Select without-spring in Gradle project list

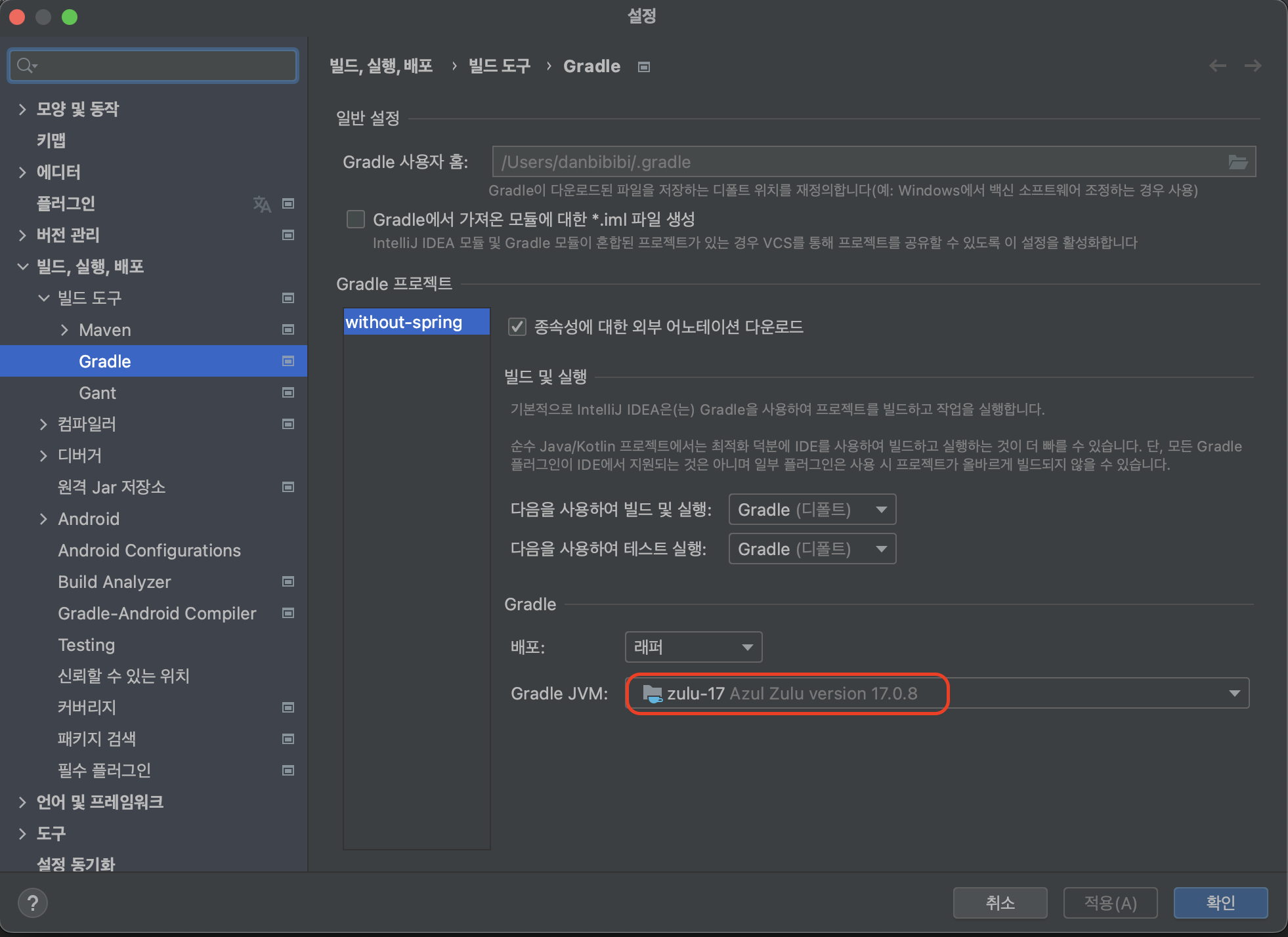(404, 322)
